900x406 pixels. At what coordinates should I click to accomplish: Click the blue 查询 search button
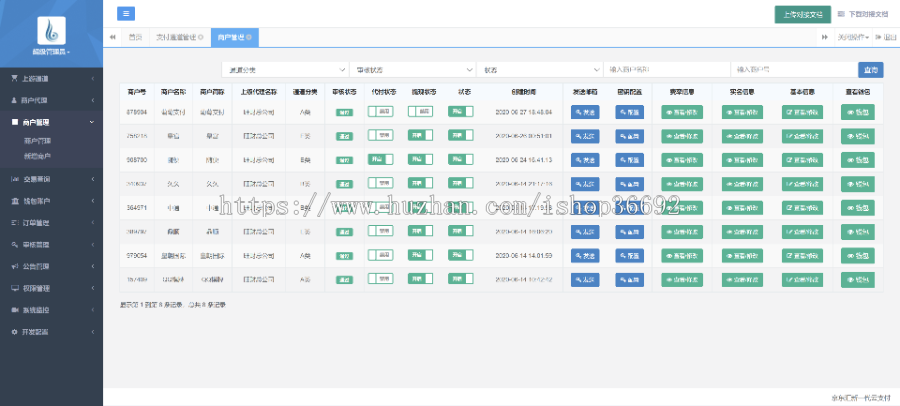coord(871,70)
